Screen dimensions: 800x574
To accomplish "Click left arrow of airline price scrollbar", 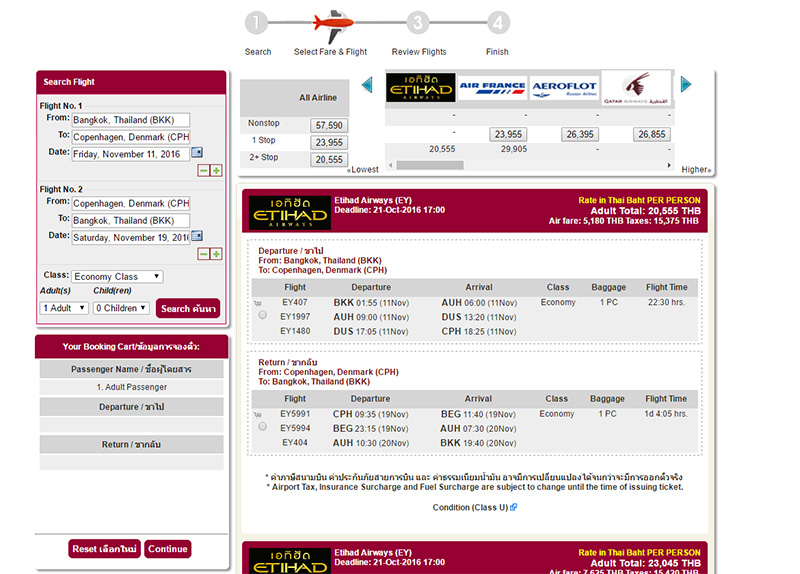I will 391,165.
